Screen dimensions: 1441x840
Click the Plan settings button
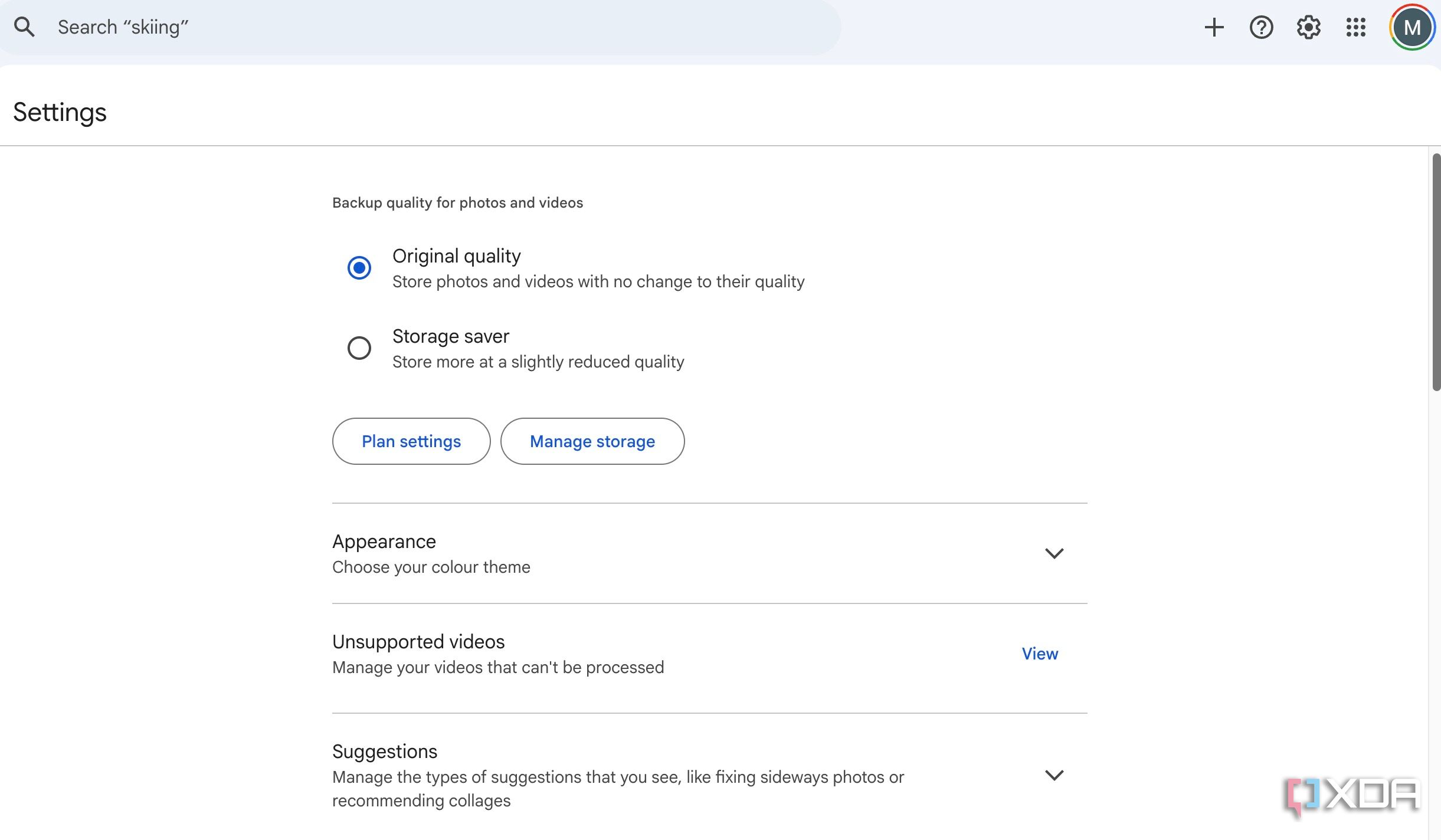click(411, 441)
